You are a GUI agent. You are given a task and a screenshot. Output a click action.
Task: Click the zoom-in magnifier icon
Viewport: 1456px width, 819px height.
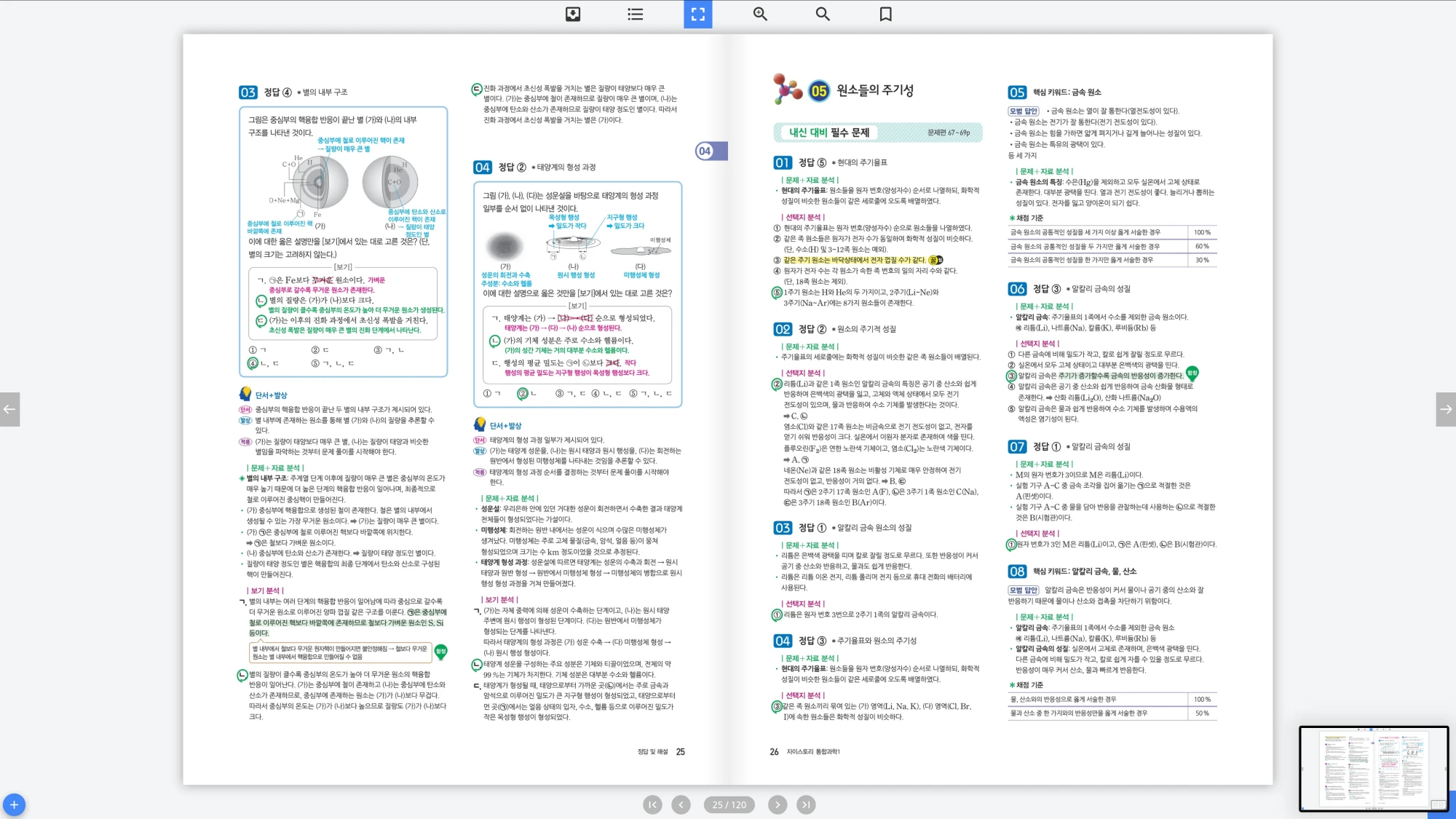click(x=760, y=14)
